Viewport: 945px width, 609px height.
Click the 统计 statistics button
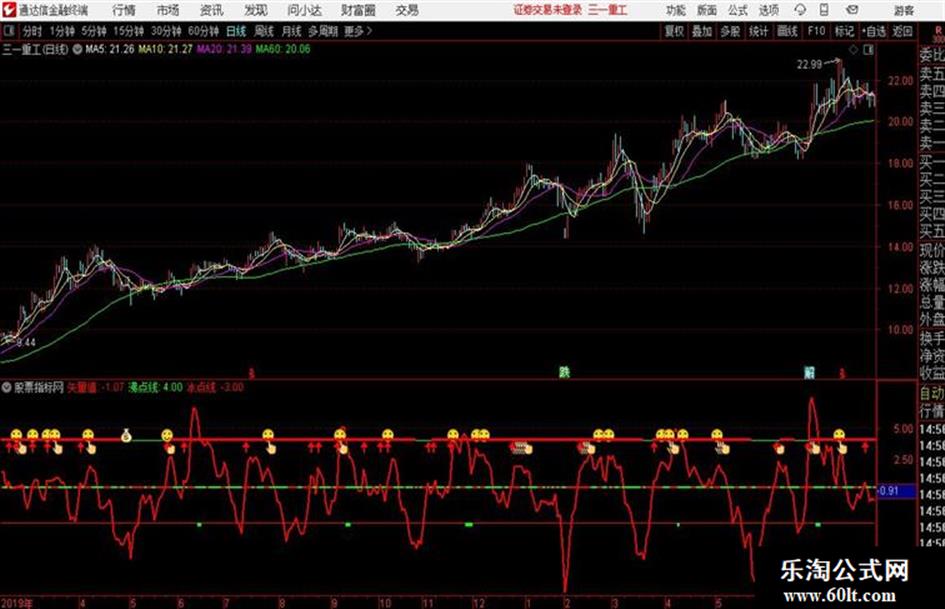tap(759, 31)
